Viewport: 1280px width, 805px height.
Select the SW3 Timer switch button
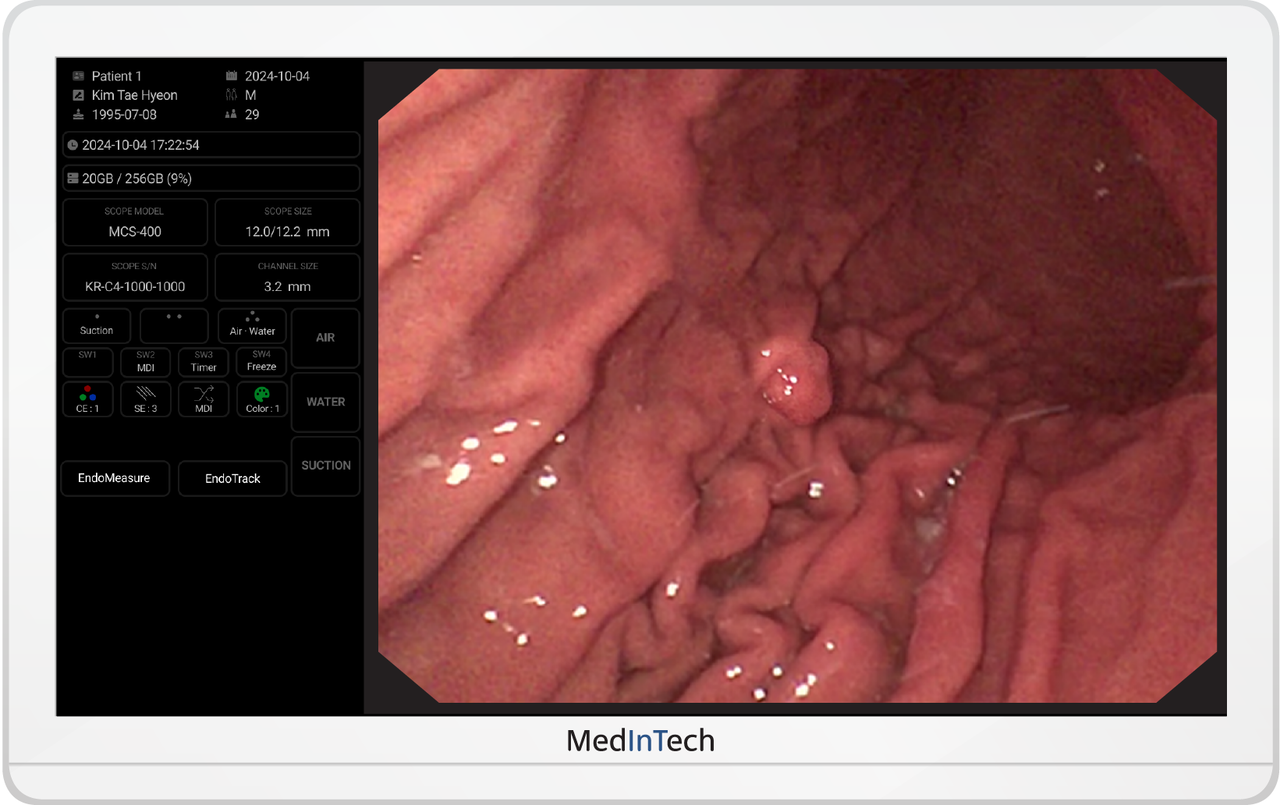click(204, 361)
